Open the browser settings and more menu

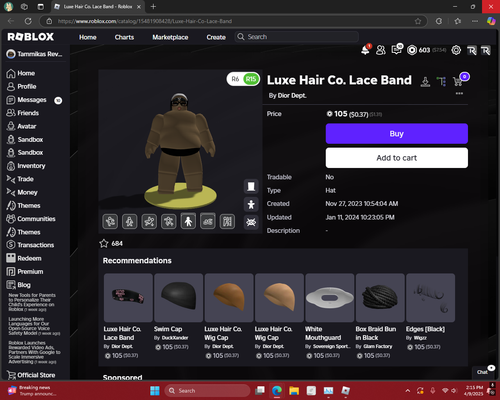(x=475, y=21)
